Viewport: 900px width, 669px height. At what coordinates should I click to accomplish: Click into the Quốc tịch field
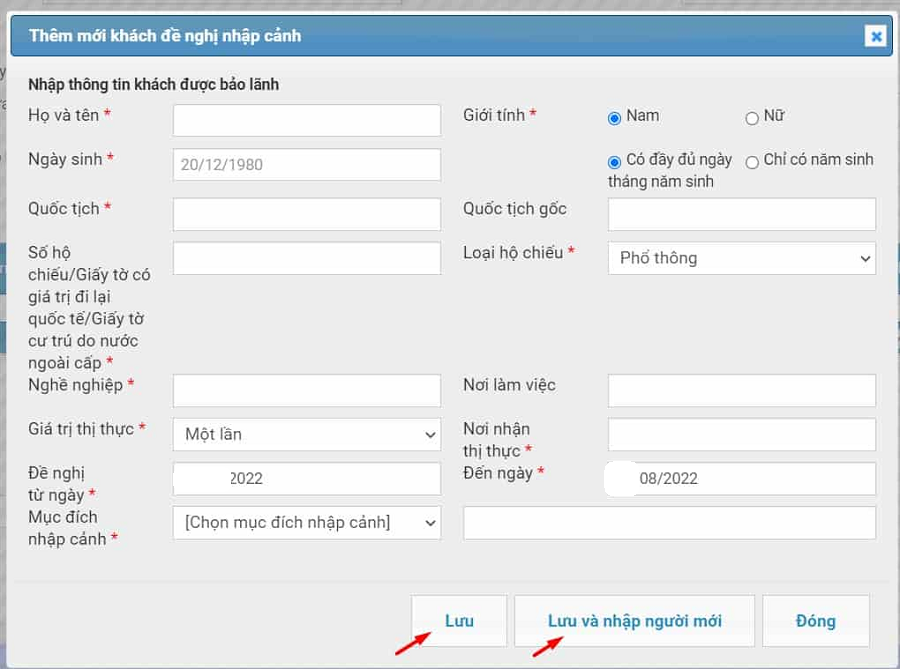point(306,214)
